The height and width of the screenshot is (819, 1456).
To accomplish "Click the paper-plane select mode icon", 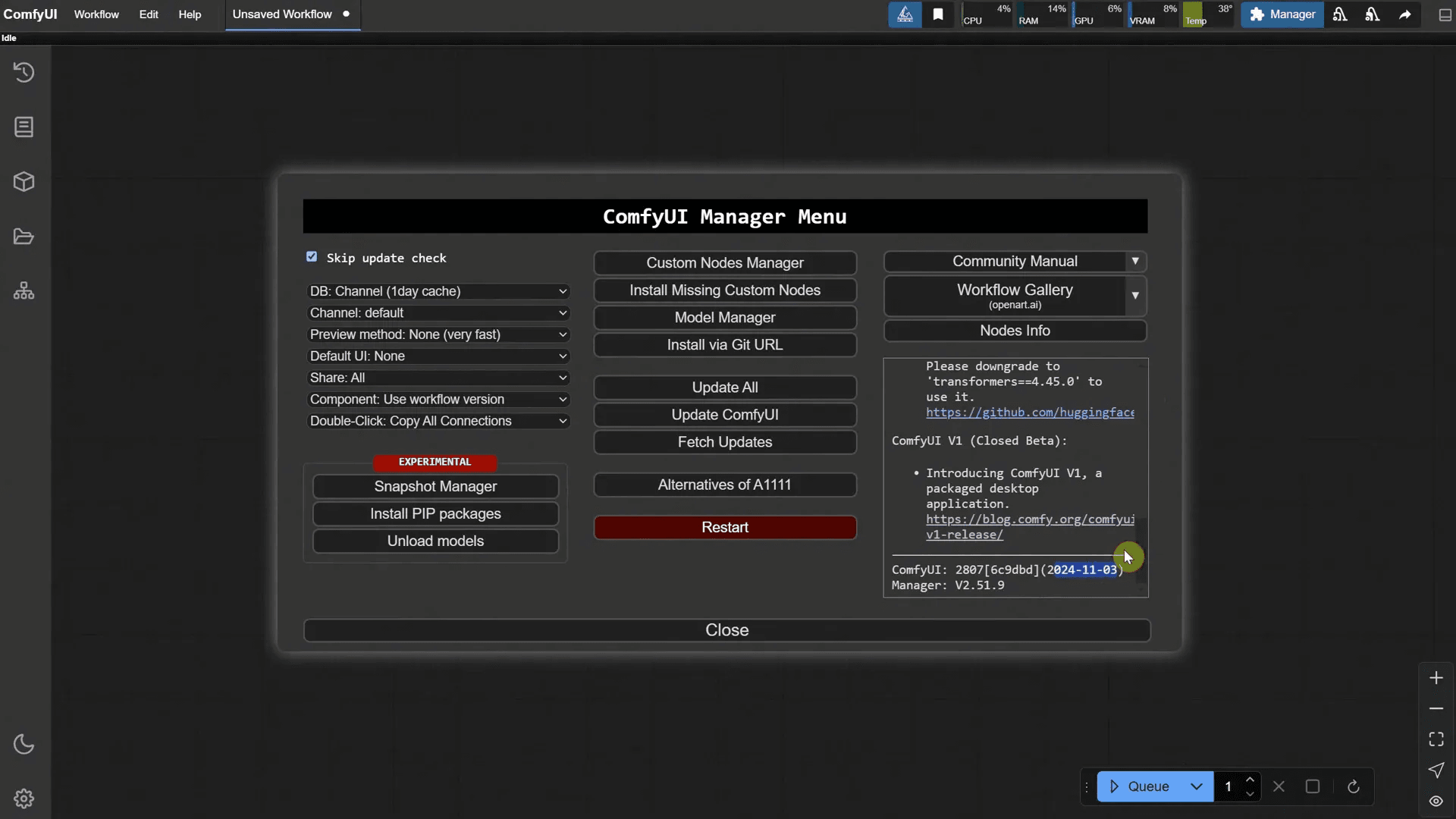I will 1436,770.
